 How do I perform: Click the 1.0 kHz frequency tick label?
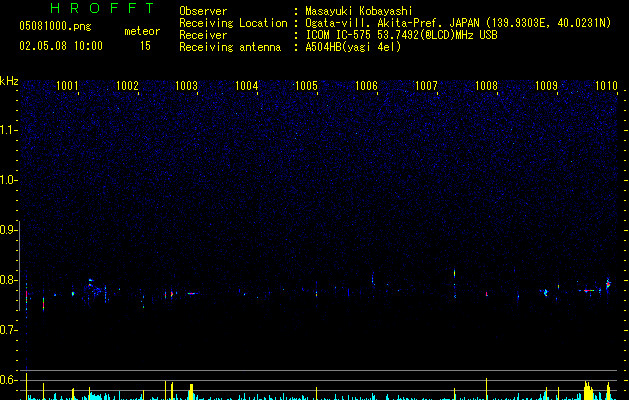click(8, 180)
